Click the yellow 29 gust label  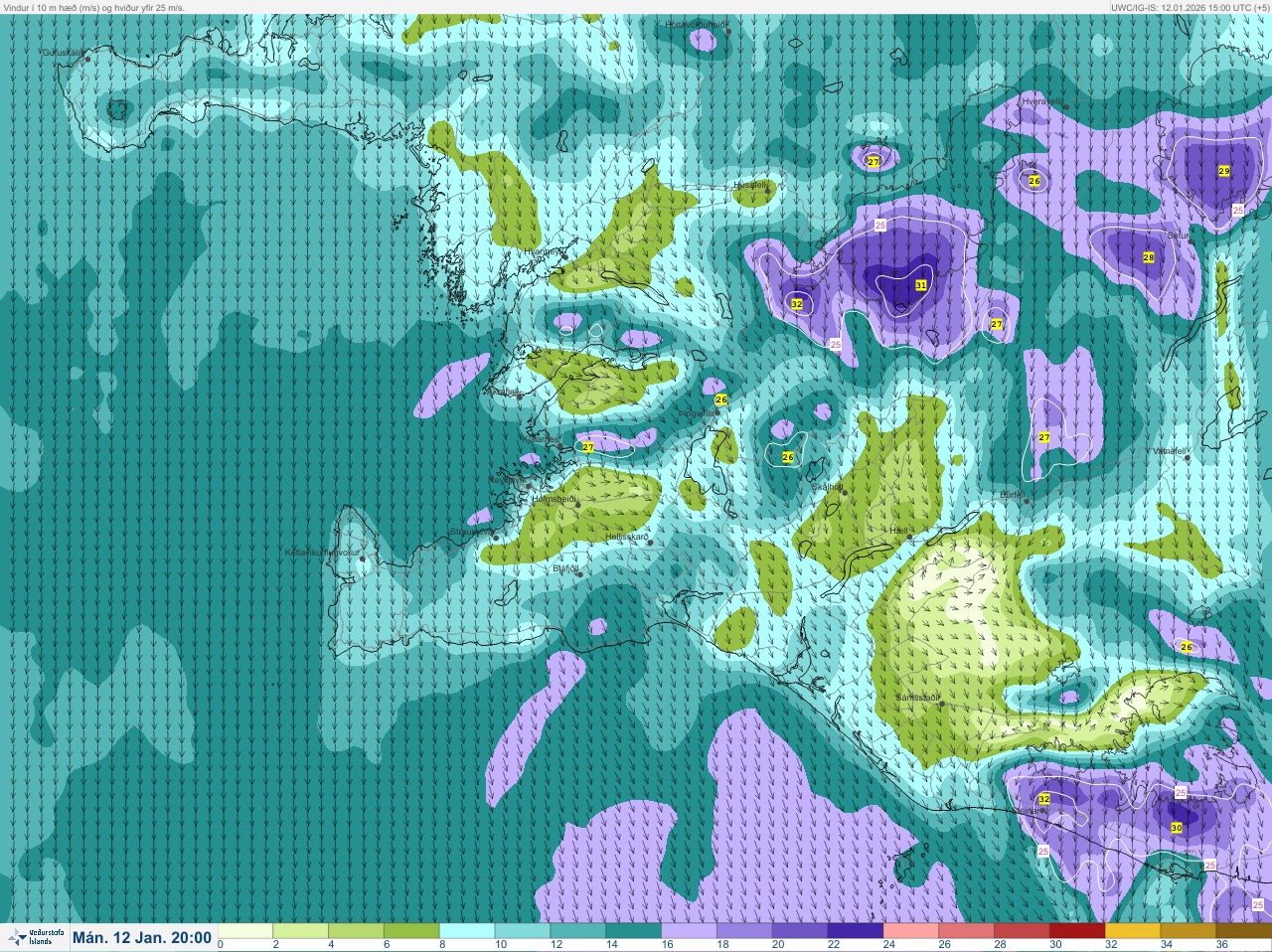point(1224,171)
